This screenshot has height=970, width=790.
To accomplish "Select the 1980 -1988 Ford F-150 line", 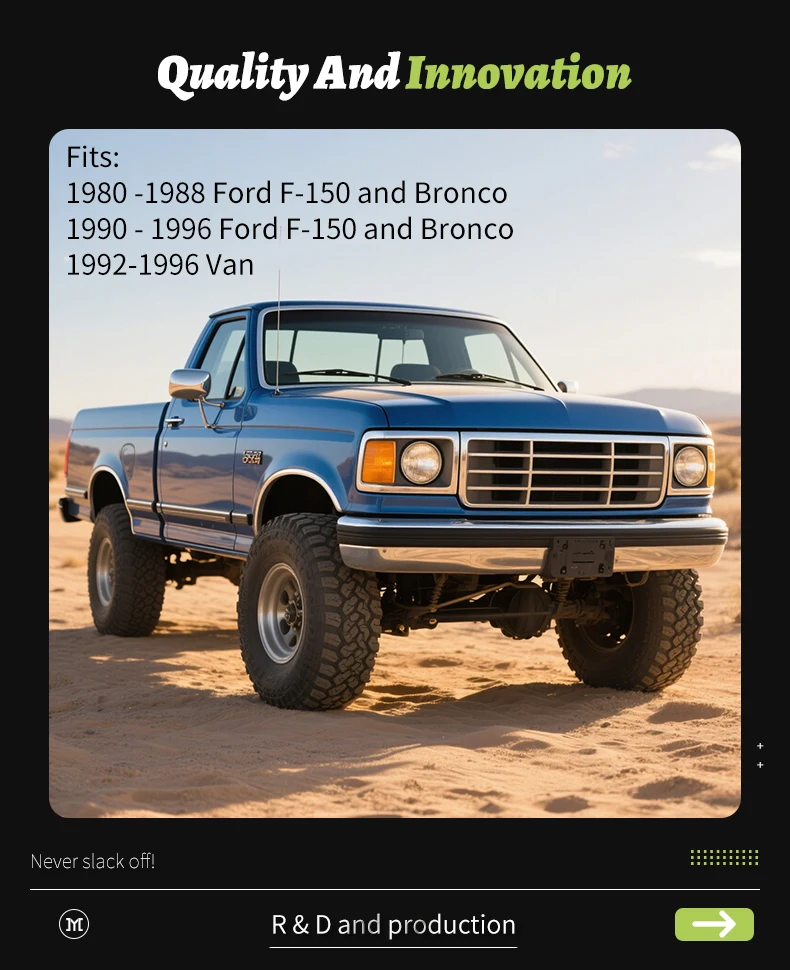I will [286, 193].
